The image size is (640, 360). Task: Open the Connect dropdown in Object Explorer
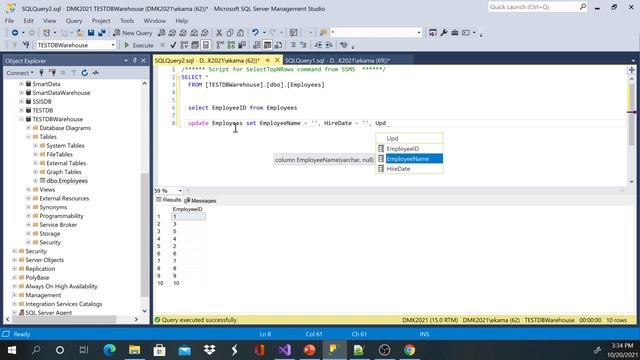(20, 73)
